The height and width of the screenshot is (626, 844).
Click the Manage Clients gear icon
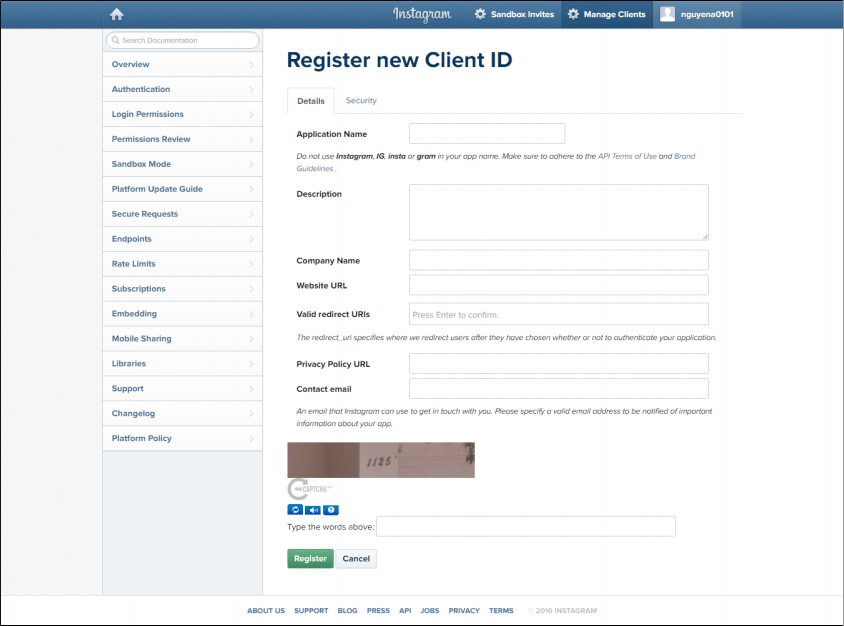pyautogui.click(x=573, y=14)
